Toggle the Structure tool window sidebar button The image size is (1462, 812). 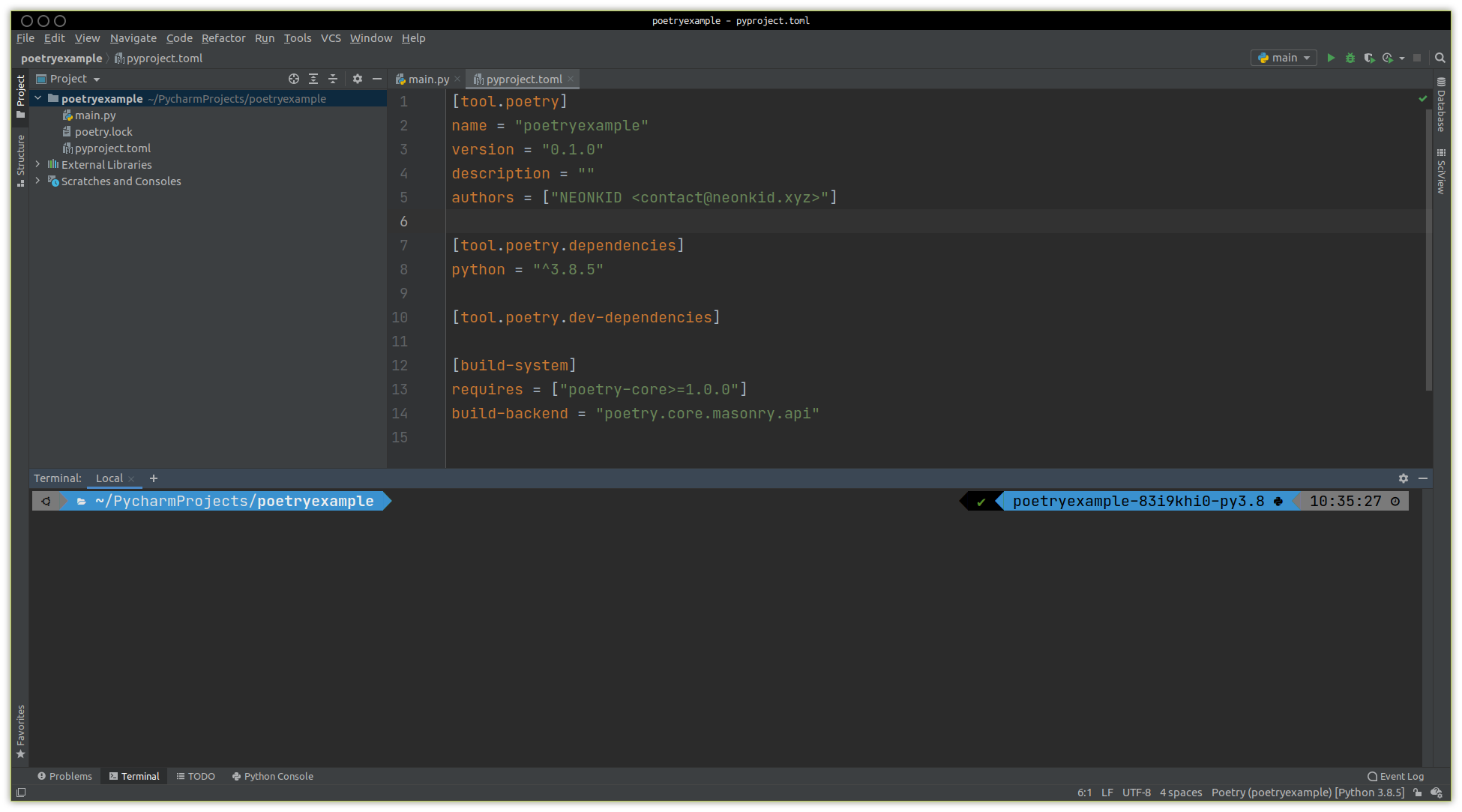(20, 160)
